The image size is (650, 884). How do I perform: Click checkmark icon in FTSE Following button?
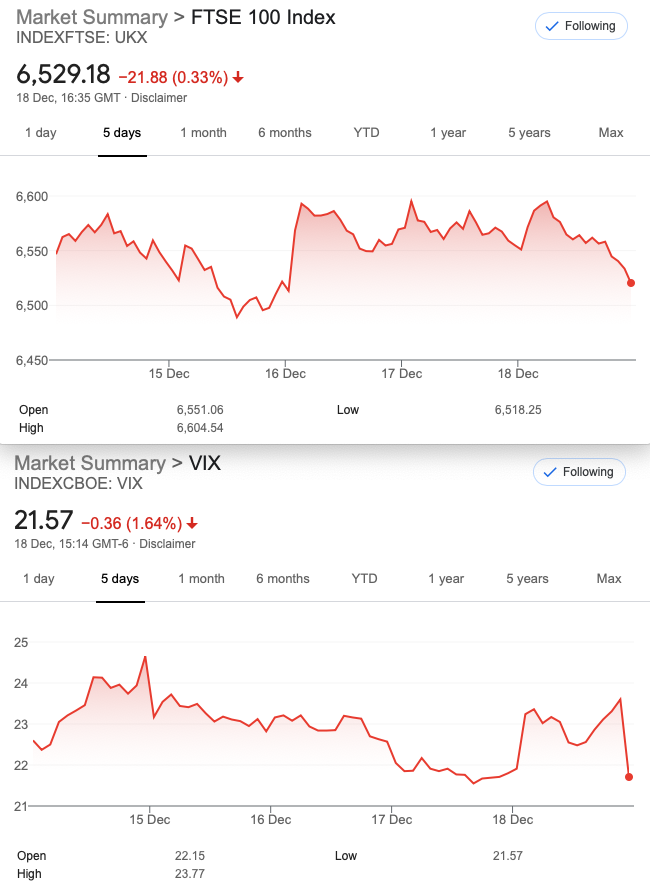(x=552, y=26)
